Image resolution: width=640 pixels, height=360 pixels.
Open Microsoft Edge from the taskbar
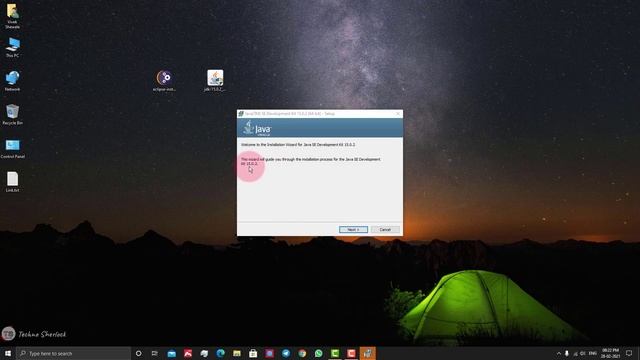click(220, 353)
